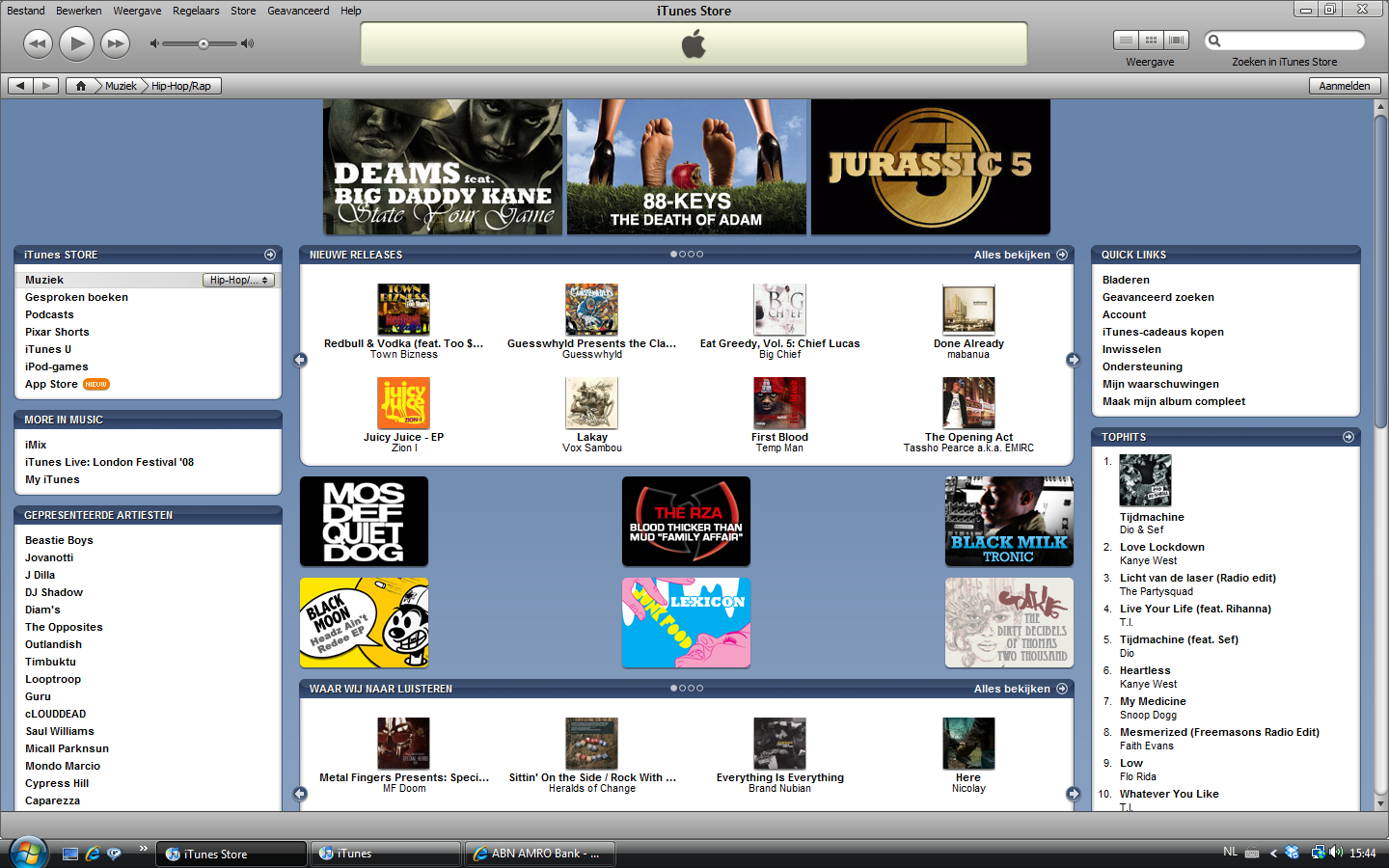Screen dimensions: 1389x868
Task: Select second page dot in Nieuwe Releases
Action: (682, 255)
